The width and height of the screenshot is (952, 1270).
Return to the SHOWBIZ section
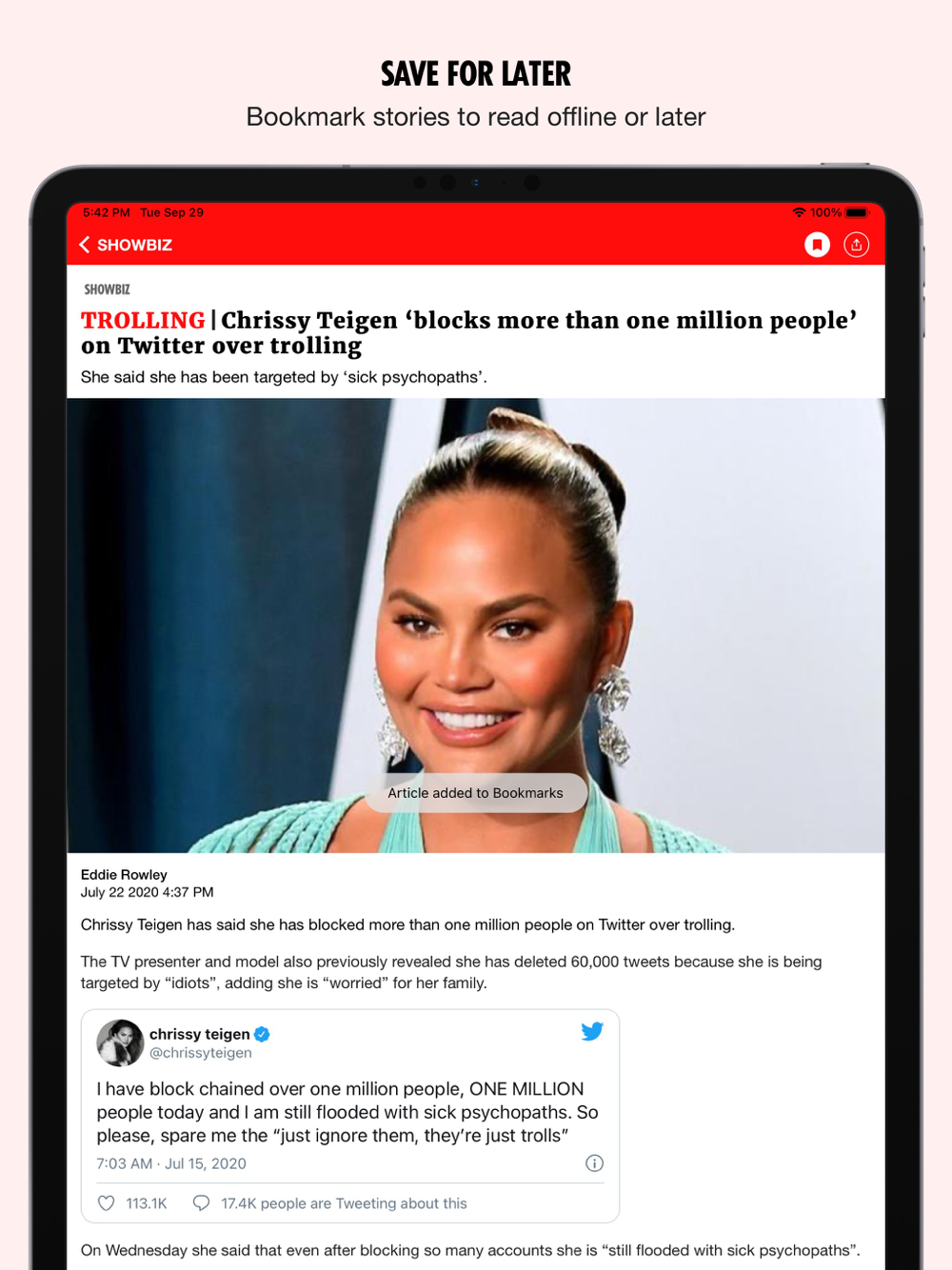coord(134,245)
